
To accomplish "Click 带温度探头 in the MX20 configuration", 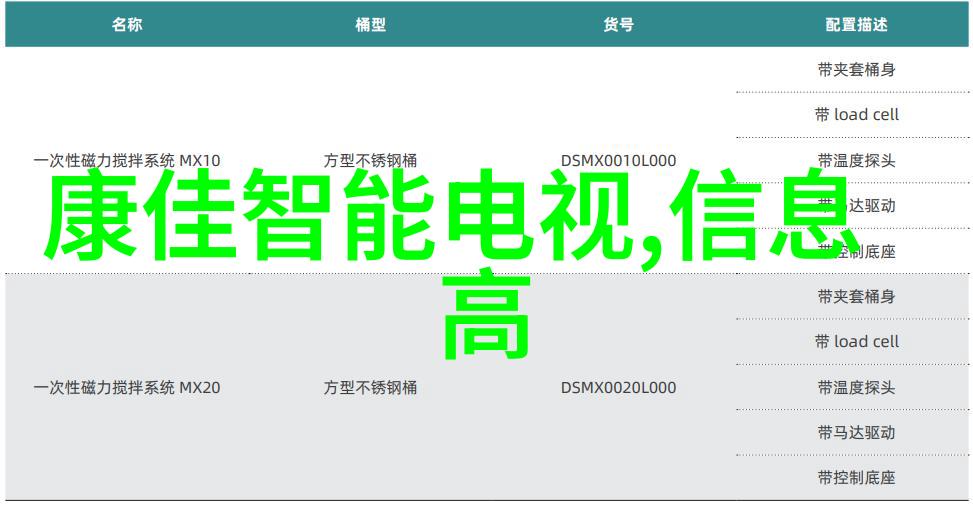I will click(856, 388).
